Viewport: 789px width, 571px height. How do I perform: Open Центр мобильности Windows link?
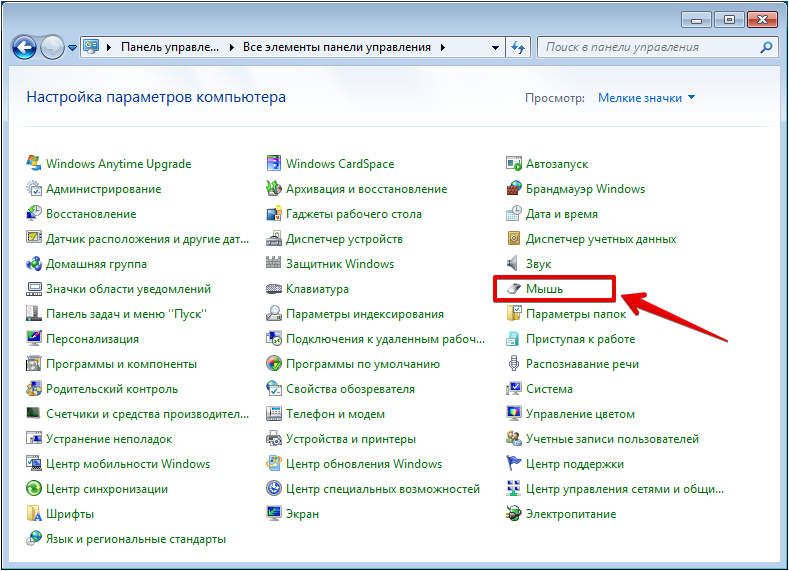pyautogui.click(x=128, y=463)
